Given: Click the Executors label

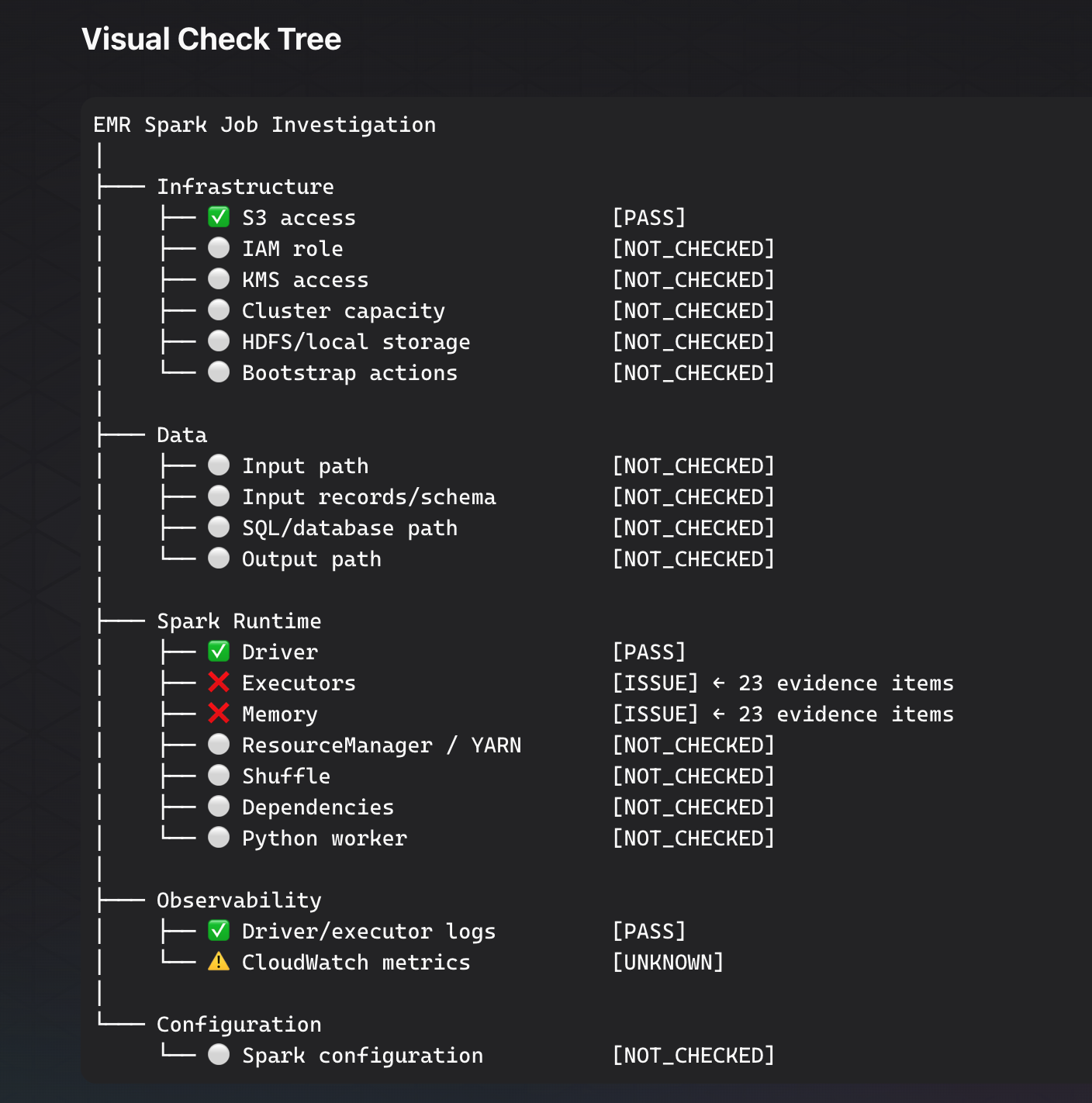Looking at the screenshot, I should [x=299, y=683].
